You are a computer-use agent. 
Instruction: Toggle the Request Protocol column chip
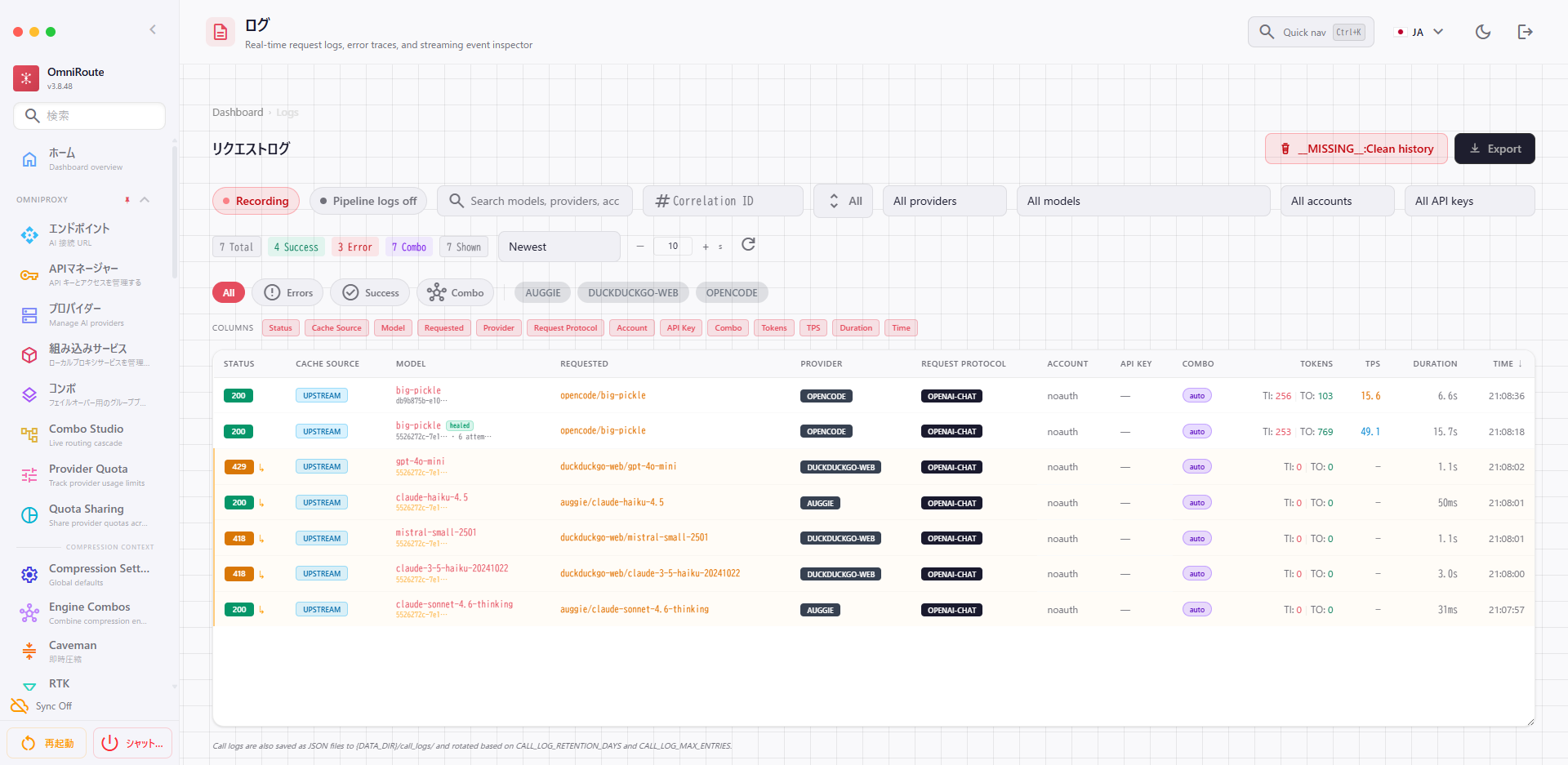(566, 328)
